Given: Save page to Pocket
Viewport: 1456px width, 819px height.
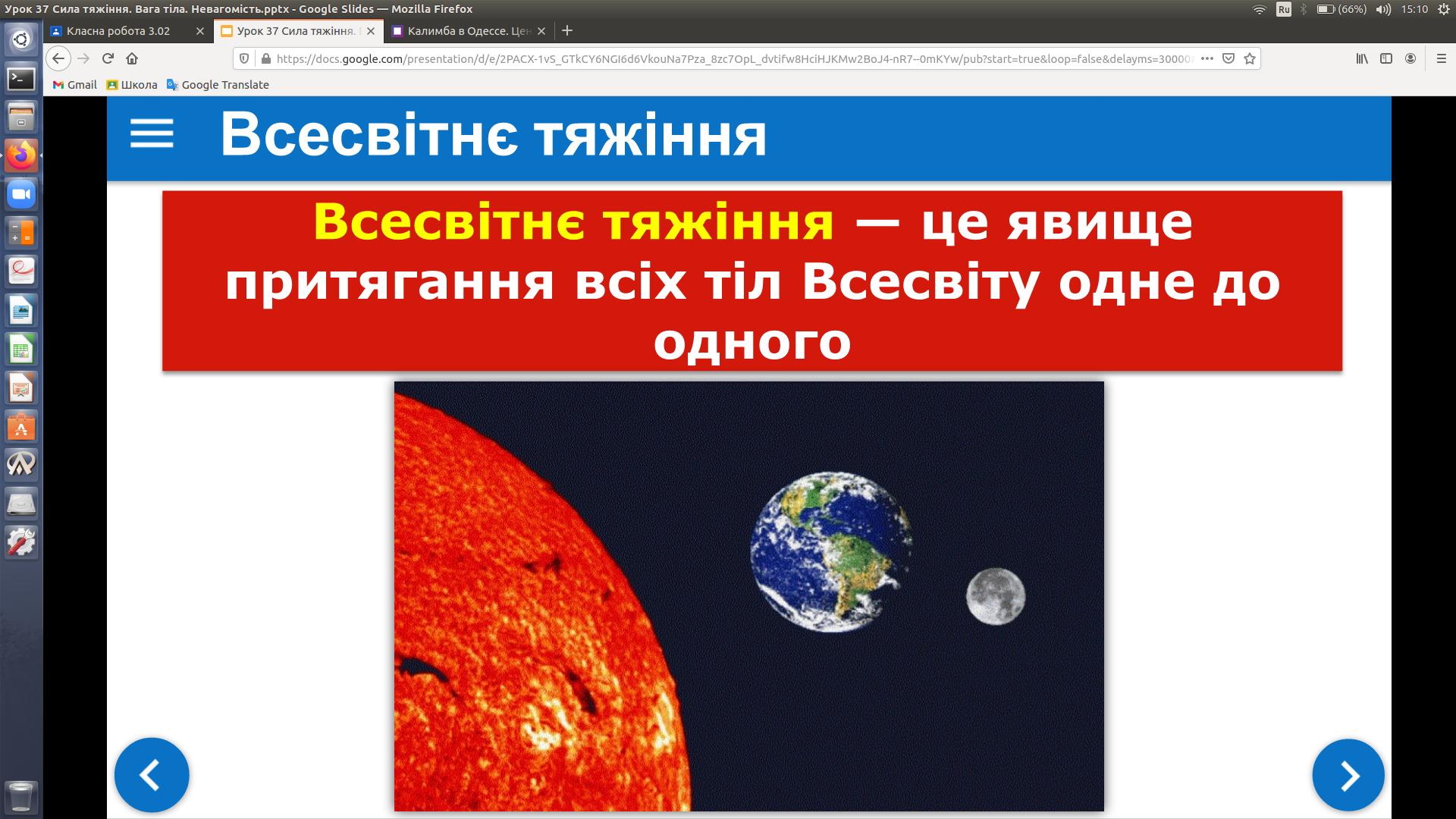Looking at the screenshot, I should 1228,58.
